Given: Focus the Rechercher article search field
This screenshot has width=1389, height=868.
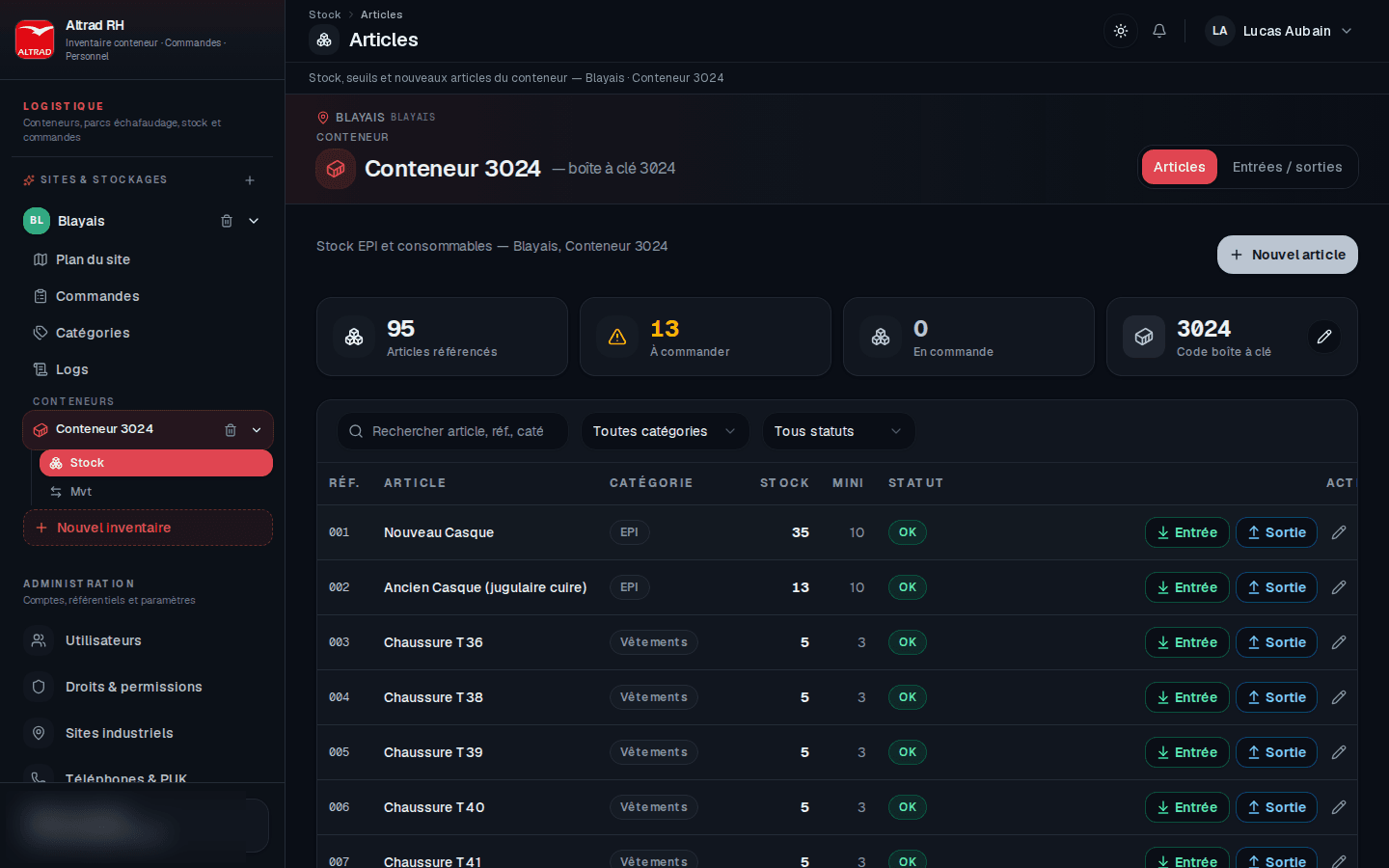Looking at the screenshot, I should tap(452, 431).
